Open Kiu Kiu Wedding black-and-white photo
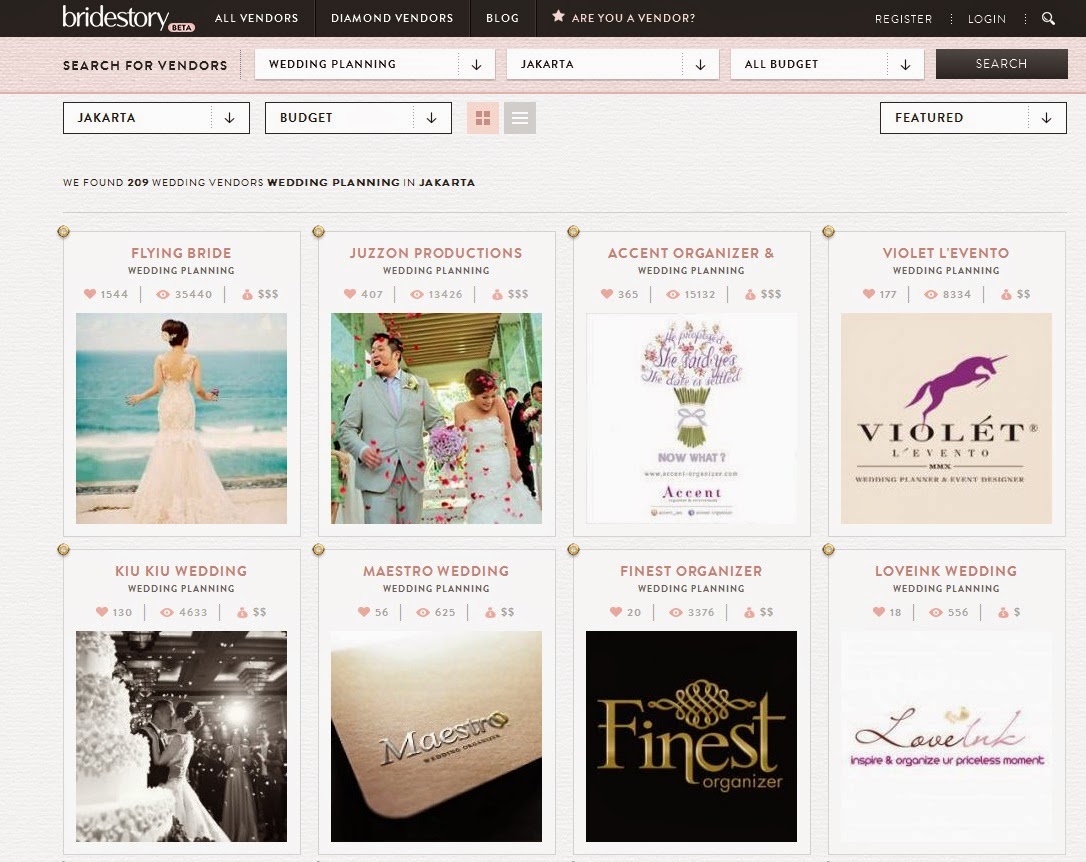Viewport: 1086px width, 862px height. 181,736
